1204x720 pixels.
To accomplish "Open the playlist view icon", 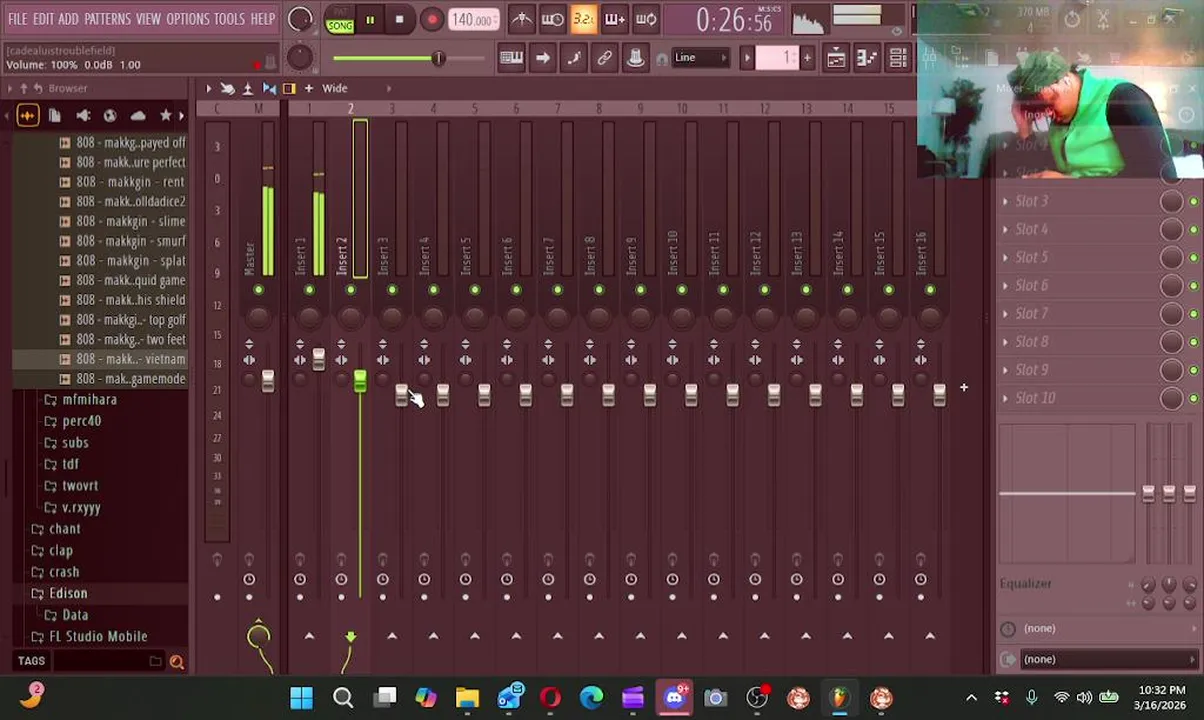I will click(836, 58).
